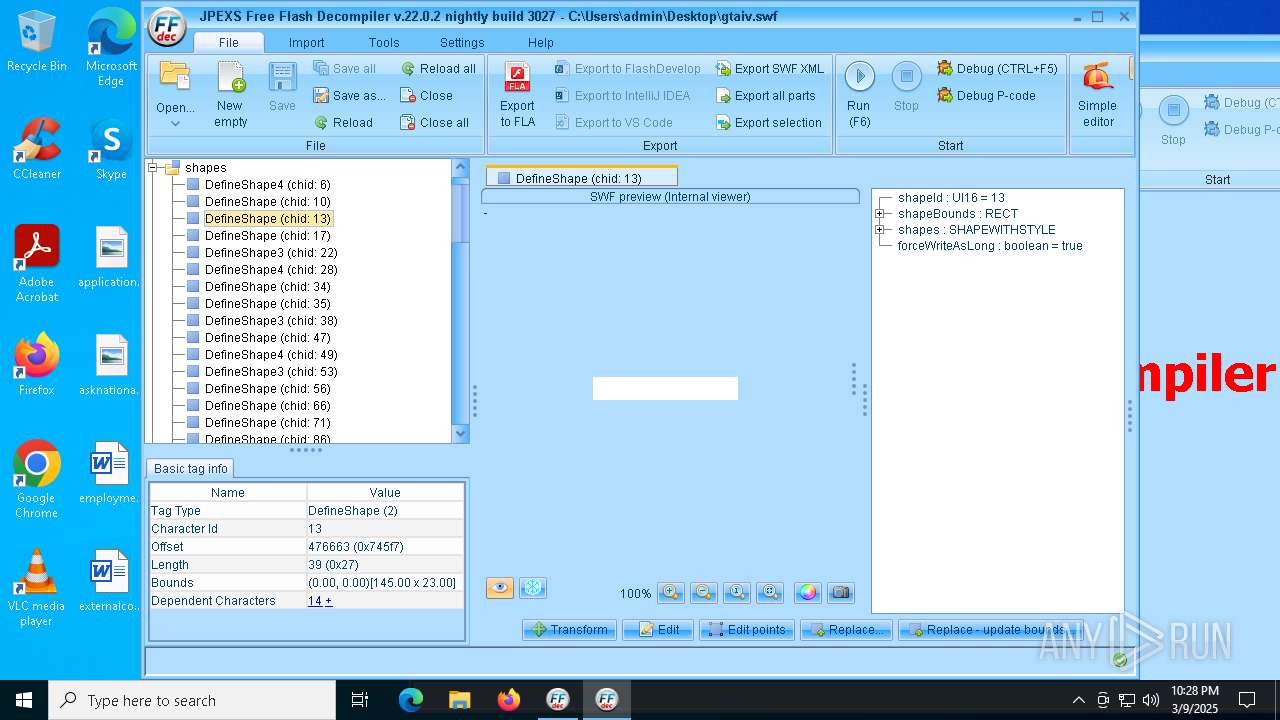Click the zoom to fit icon
The width and height of the screenshot is (1280, 720).
click(x=770, y=593)
